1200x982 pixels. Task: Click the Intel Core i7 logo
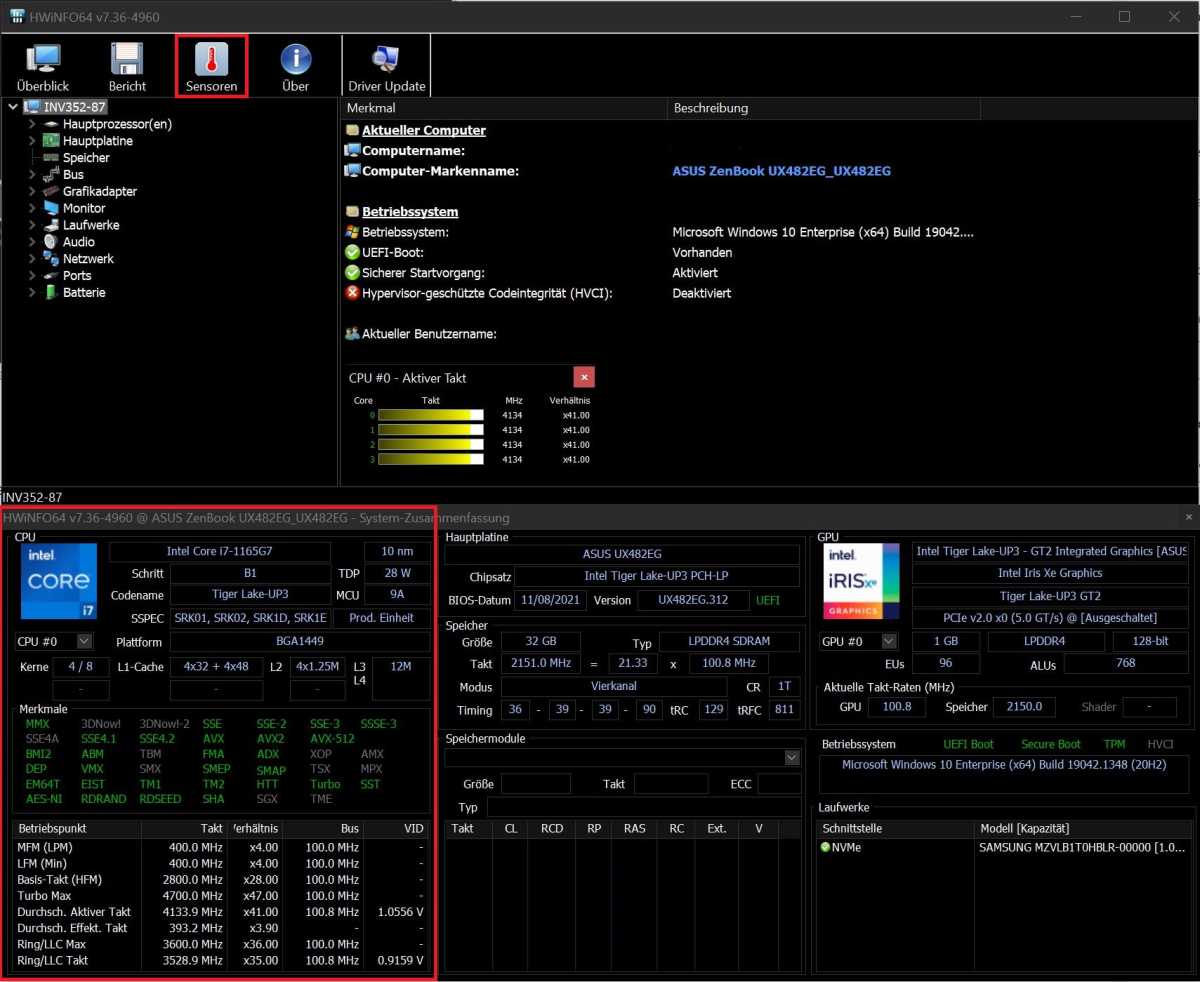[x=59, y=582]
